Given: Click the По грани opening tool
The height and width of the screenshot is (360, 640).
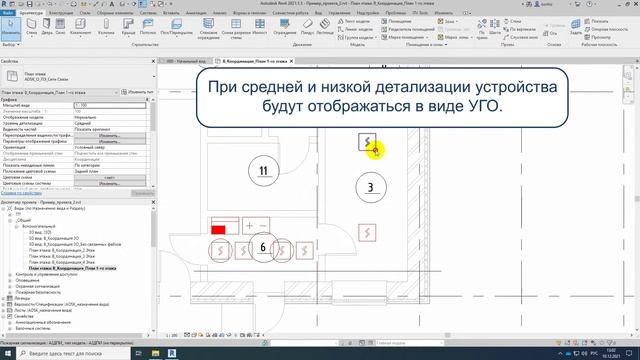Looking at the screenshot, I should pyautogui.click(x=482, y=29).
